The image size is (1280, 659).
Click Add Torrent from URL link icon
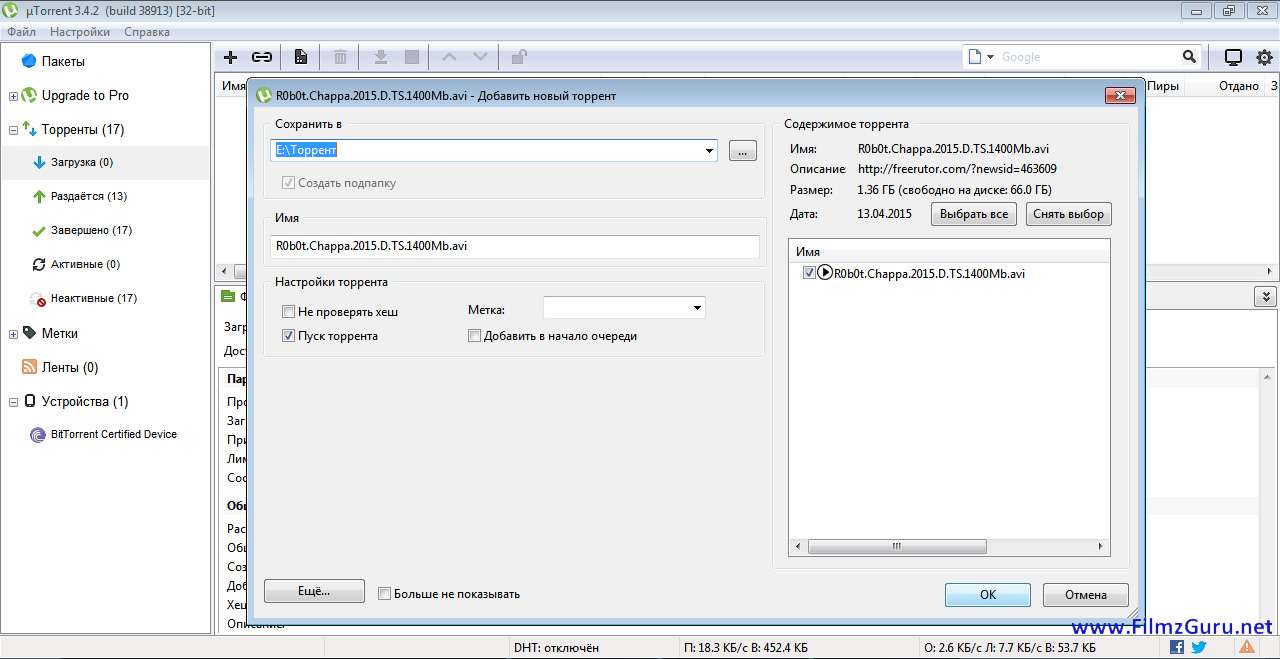click(x=262, y=57)
